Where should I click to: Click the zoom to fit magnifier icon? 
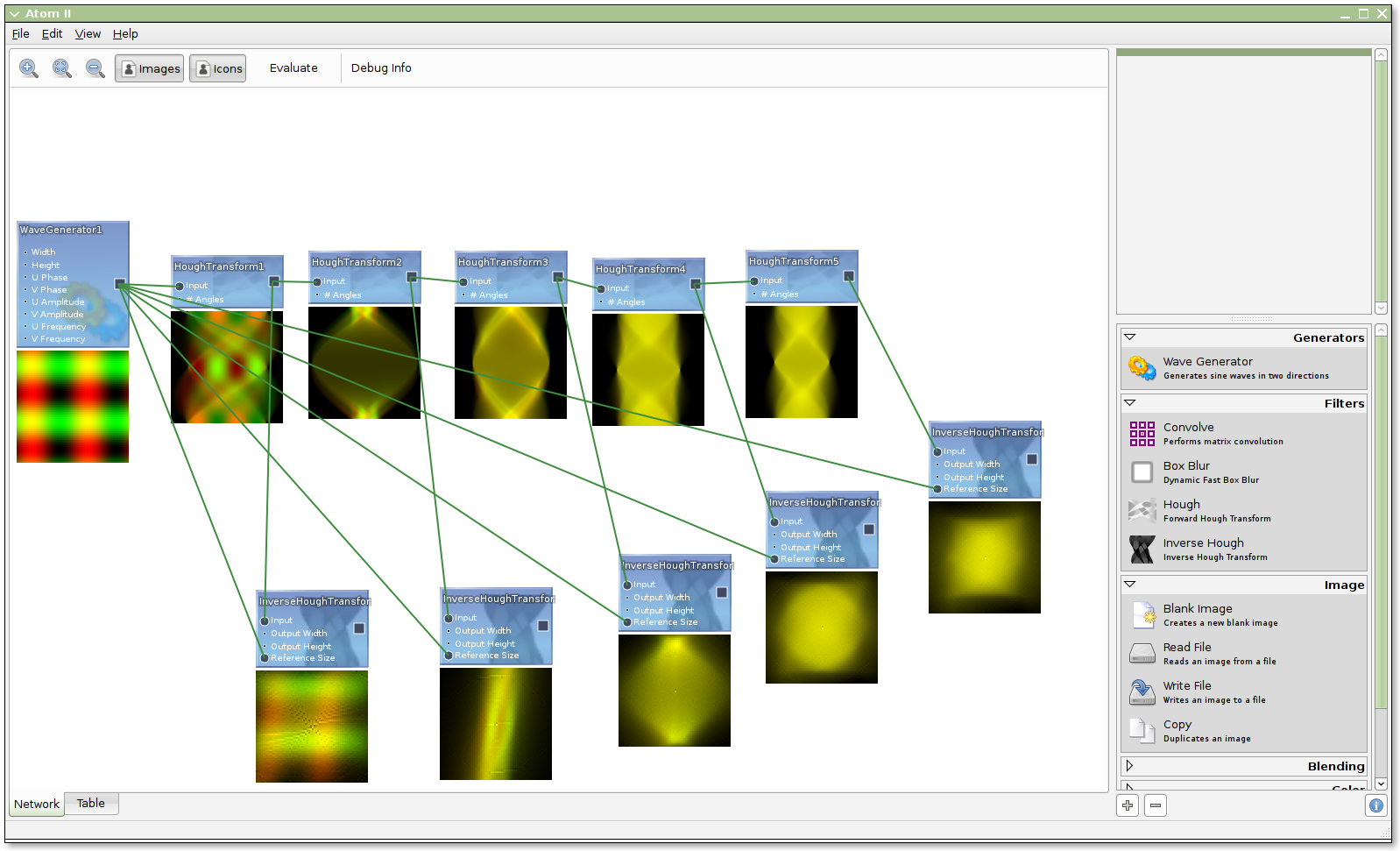click(62, 68)
